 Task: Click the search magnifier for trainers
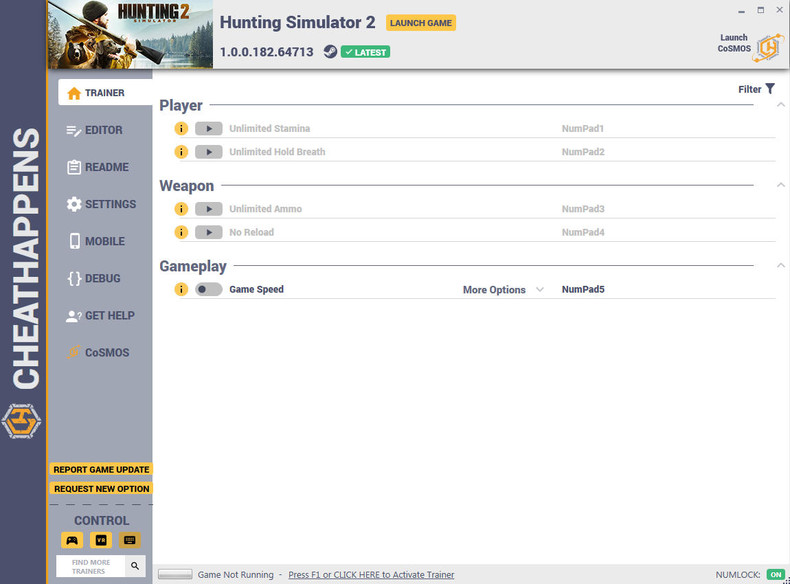tap(135, 566)
